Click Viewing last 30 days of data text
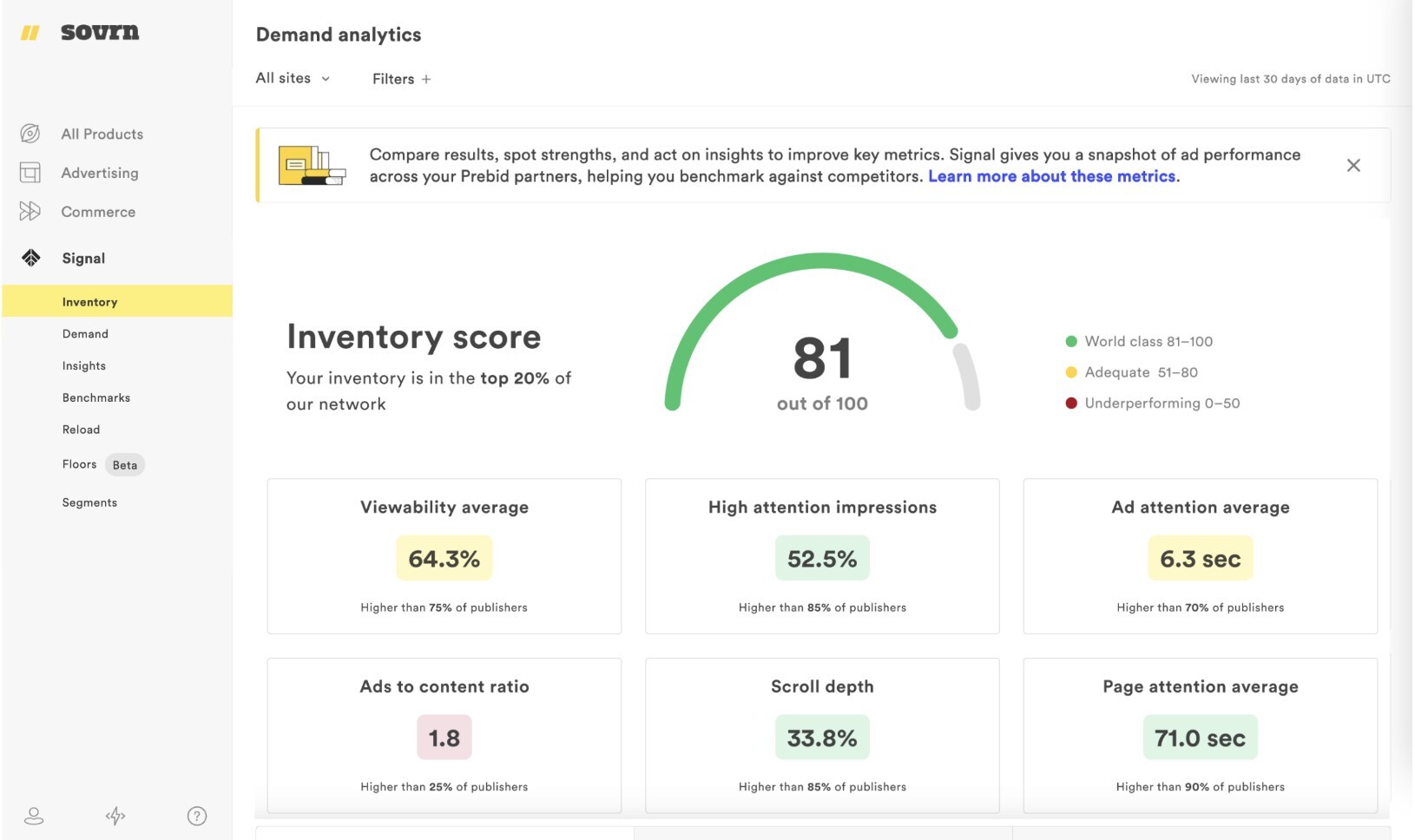The image size is (1415, 840). click(x=1291, y=79)
